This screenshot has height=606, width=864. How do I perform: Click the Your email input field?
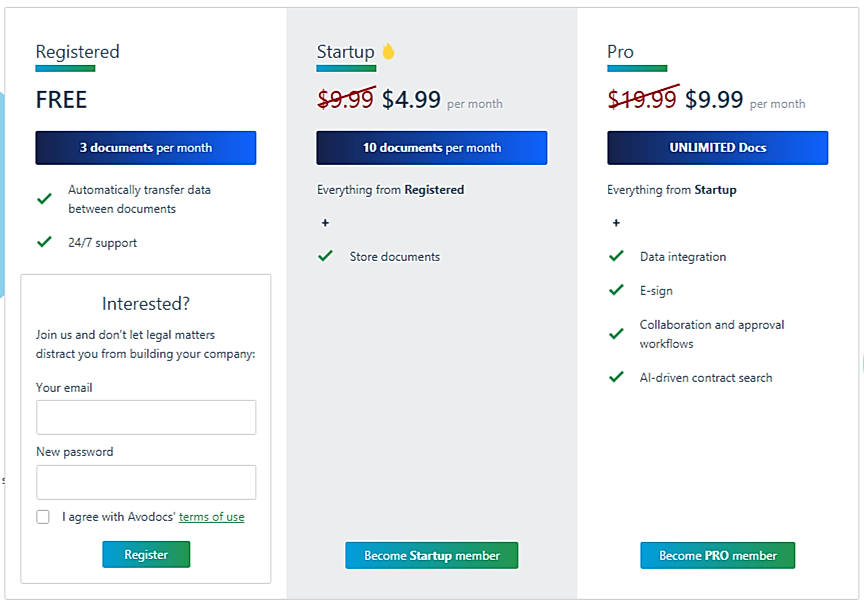point(146,417)
